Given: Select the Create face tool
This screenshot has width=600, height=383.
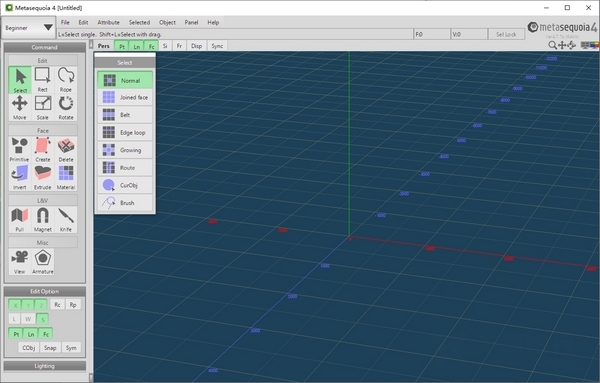Looking at the screenshot, I should pos(42,150).
